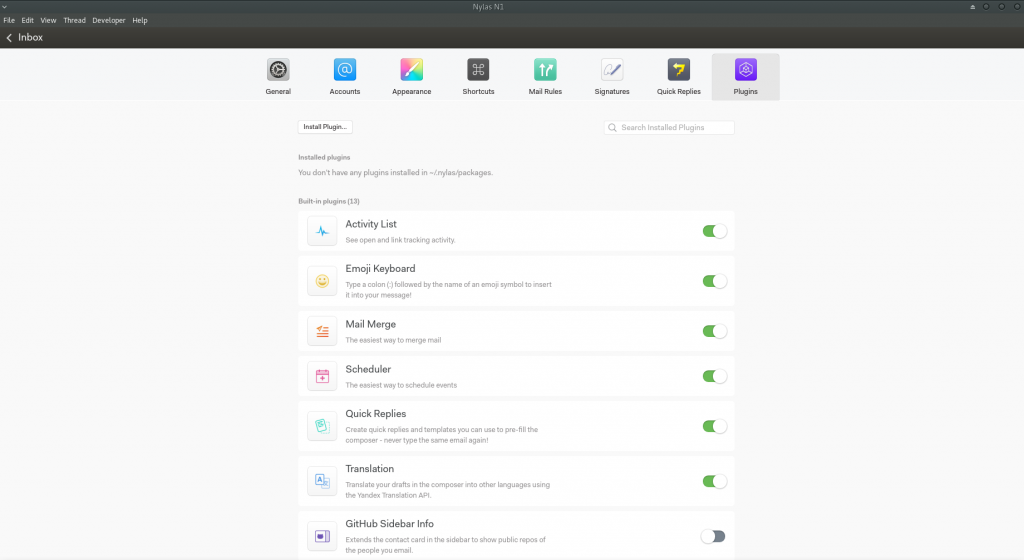Select the Plugins hexagon icon

(746, 70)
